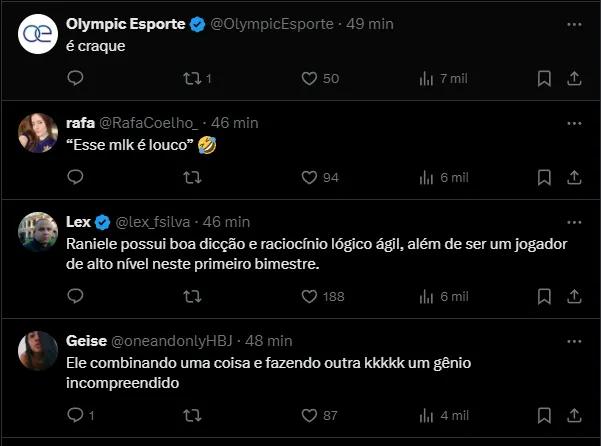Bookmark Olympic Esporte's tweet
This screenshot has width=601, height=446.
pyautogui.click(x=544, y=78)
